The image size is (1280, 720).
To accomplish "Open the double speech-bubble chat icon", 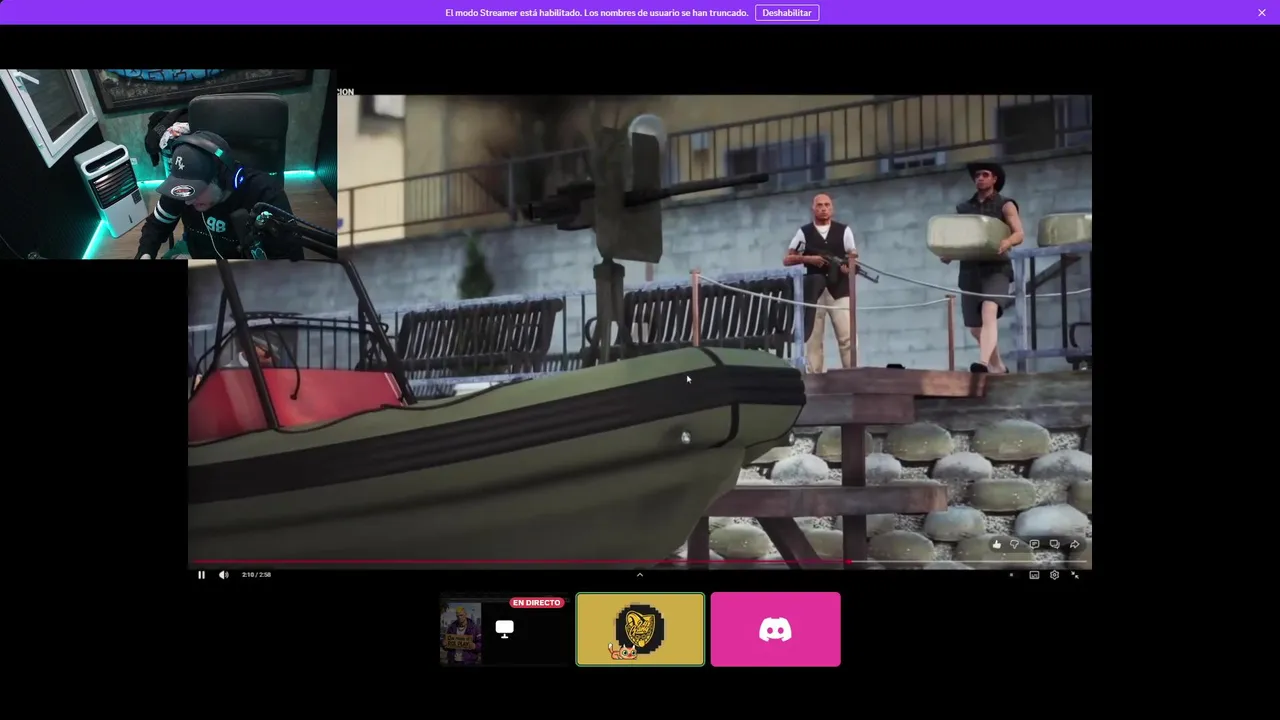I will [x=1054, y=545].
